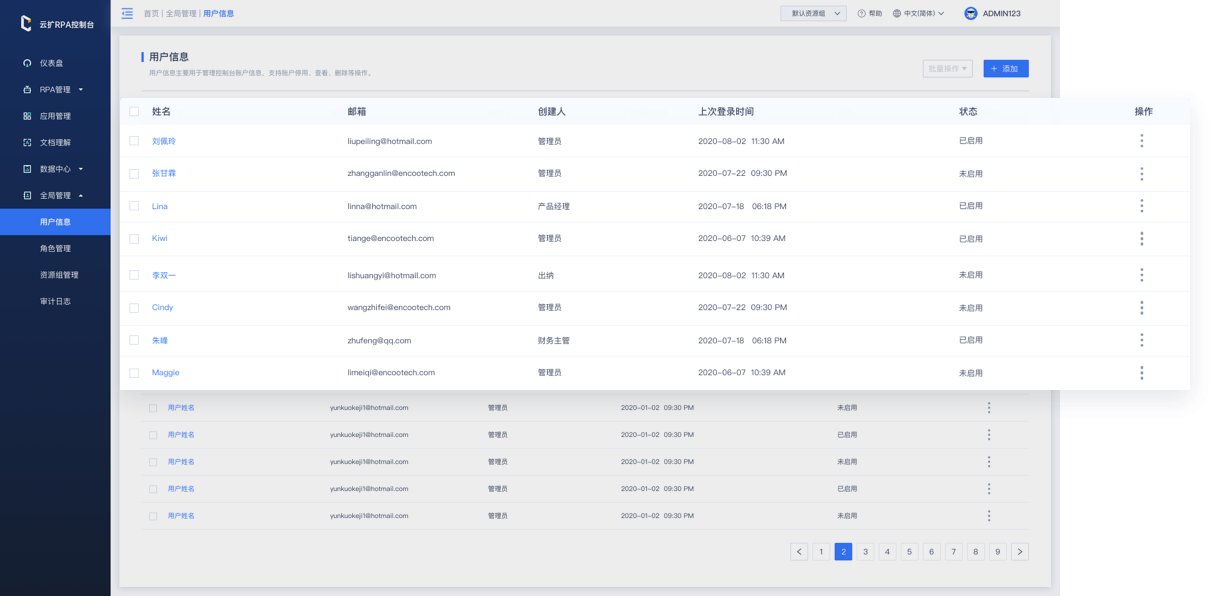Open the actions menu for 刘佩玲
Viewport: 1214px width, 596px height.
1141,141
